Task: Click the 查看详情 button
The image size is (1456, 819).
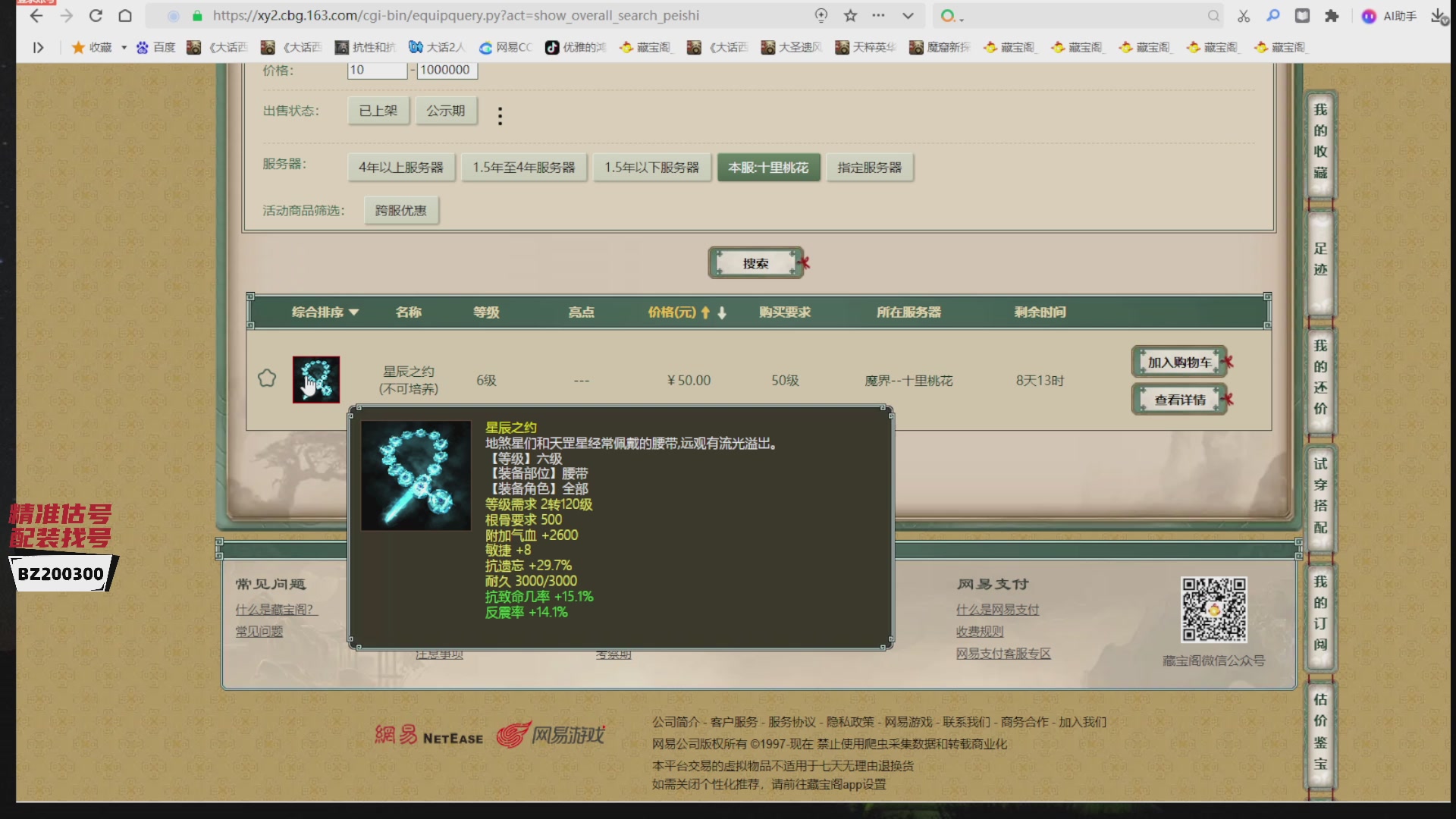Action: click(1179, 400)
